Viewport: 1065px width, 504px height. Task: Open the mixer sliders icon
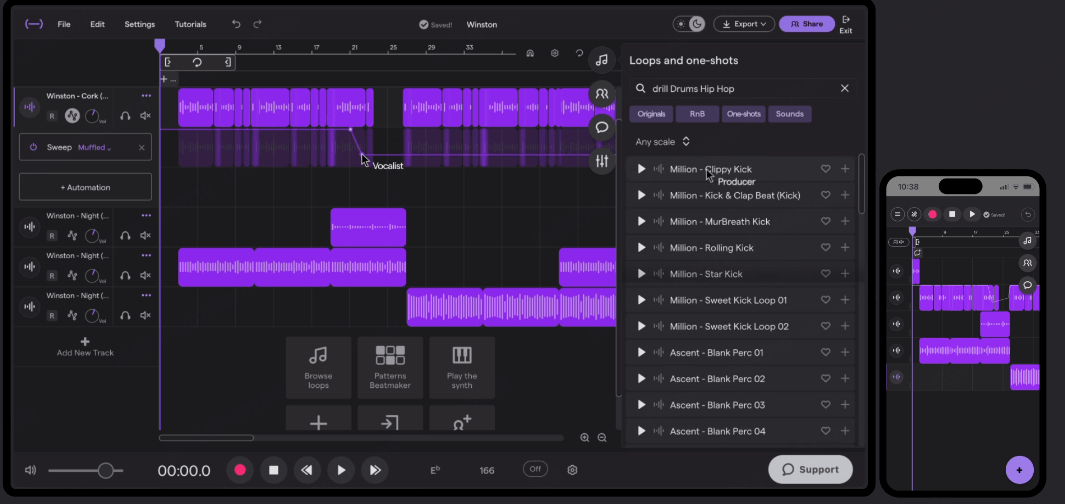601,161
